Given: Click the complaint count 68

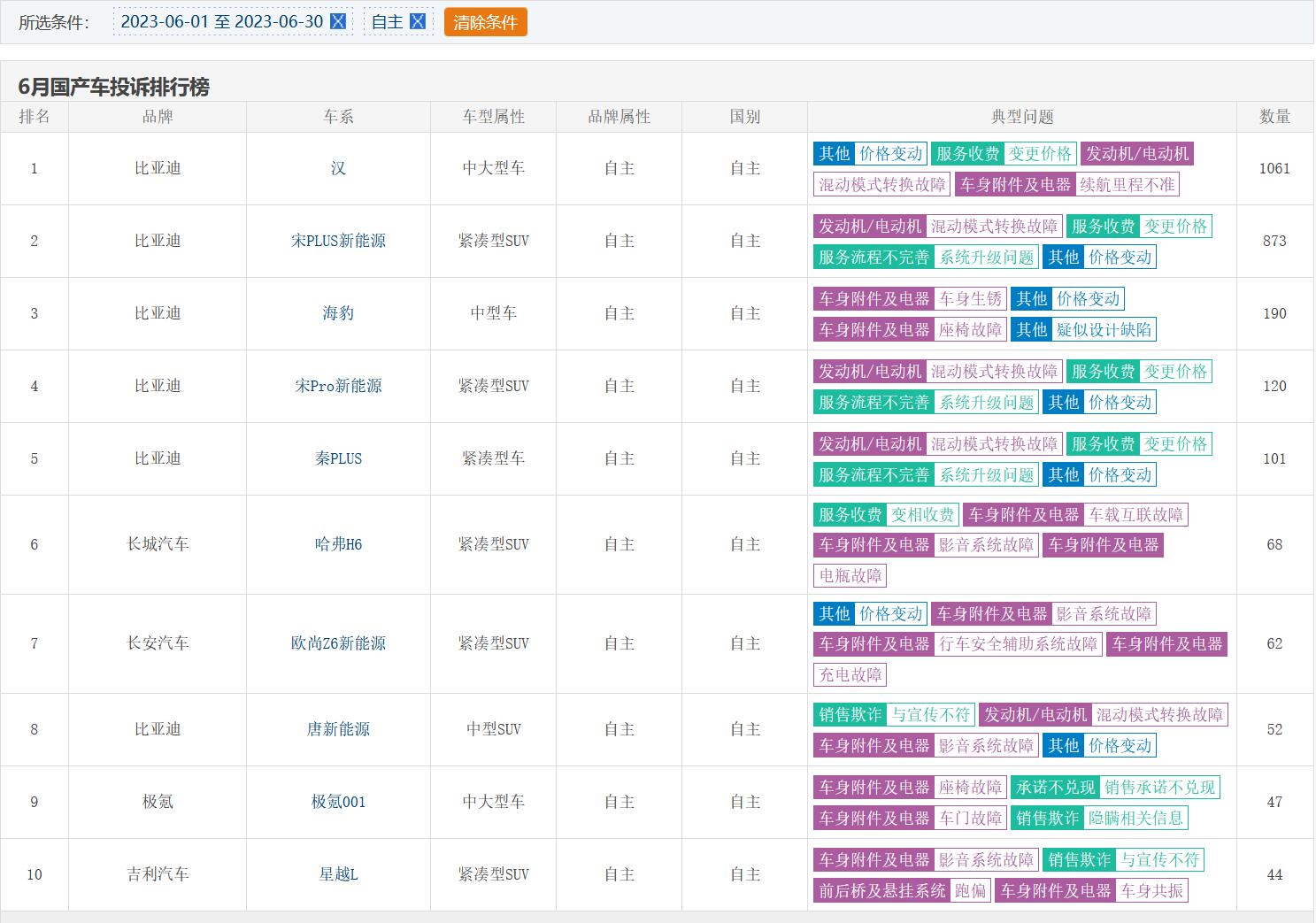Looking at the screenshot, I should coord(1274,544).
